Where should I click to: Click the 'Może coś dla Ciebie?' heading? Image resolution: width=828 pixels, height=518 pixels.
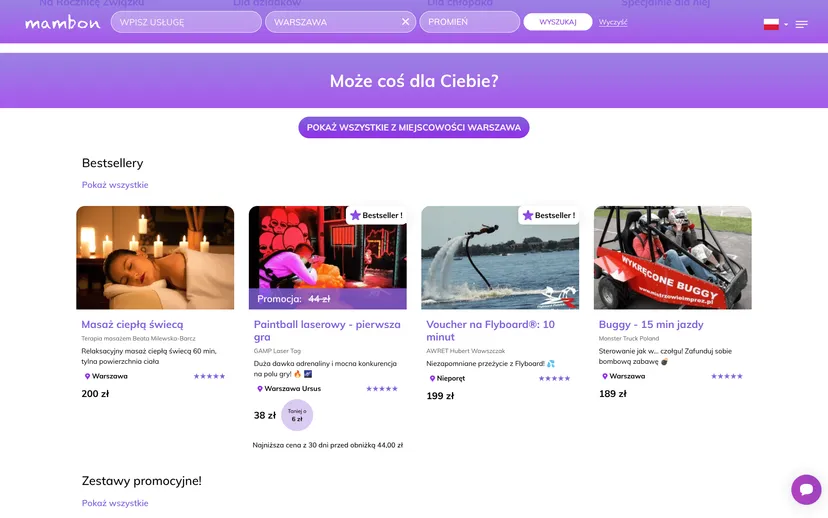point(414,81)
